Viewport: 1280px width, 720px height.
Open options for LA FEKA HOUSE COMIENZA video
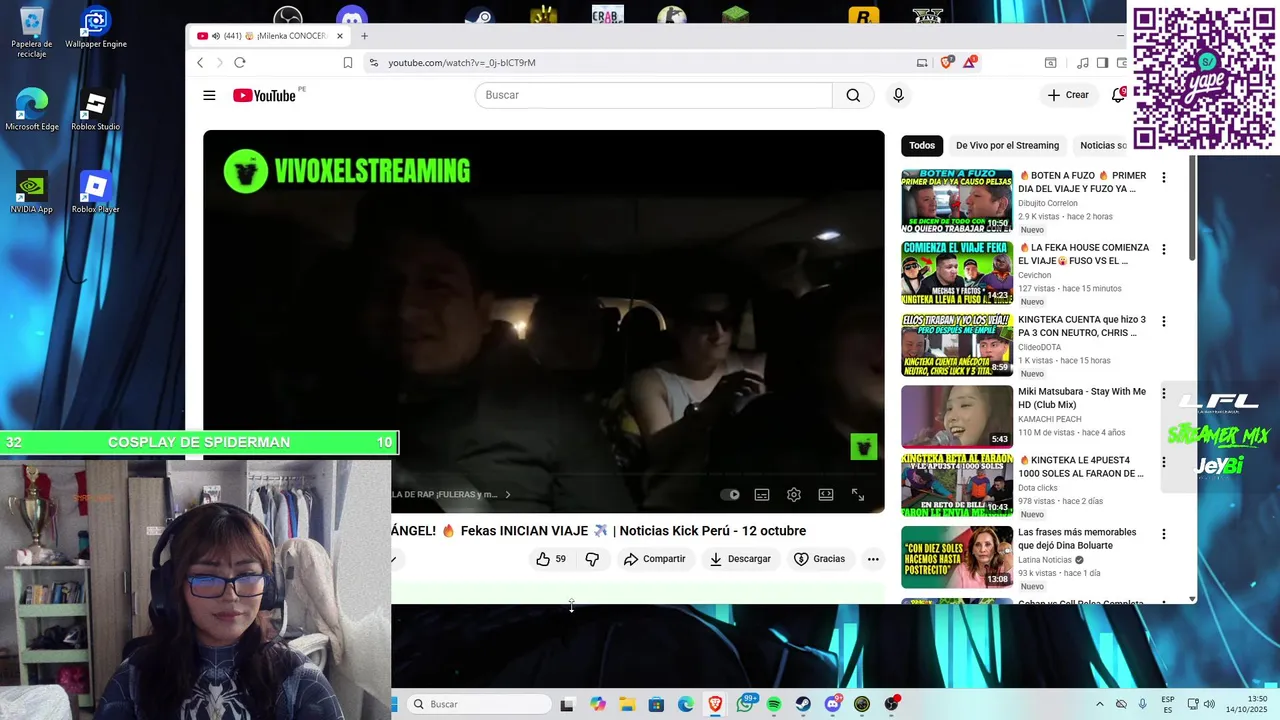[x=1163, y=249]
